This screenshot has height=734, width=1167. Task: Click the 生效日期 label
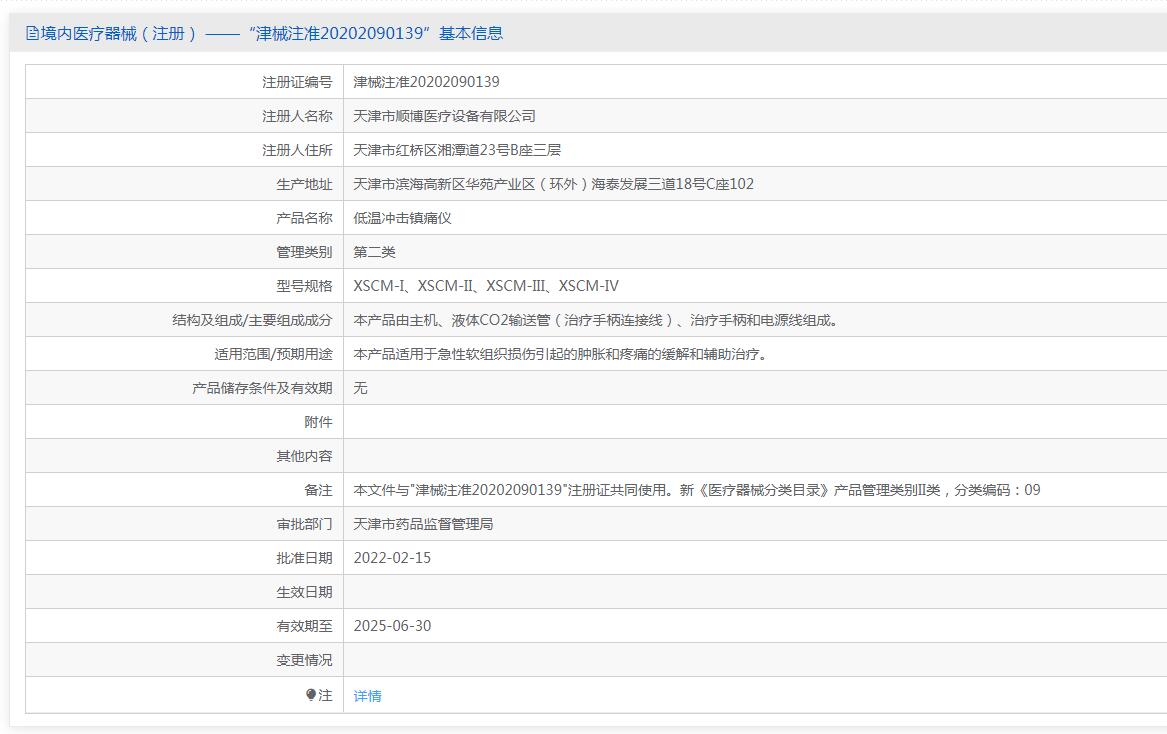click(304, 592)
